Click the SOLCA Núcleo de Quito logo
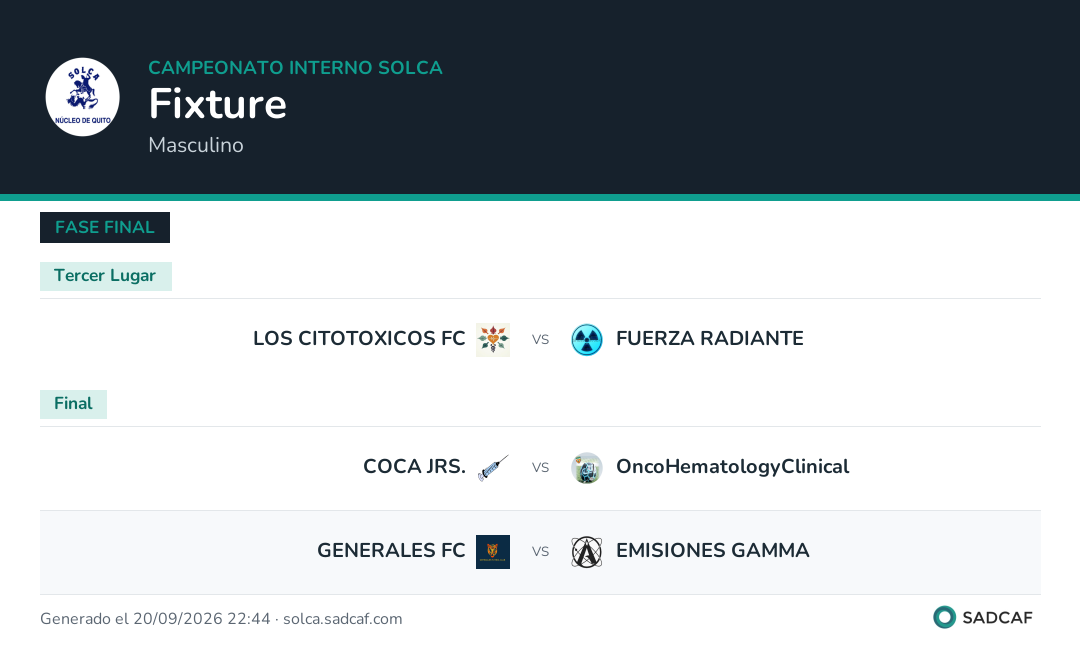 (x=83, y=97)
